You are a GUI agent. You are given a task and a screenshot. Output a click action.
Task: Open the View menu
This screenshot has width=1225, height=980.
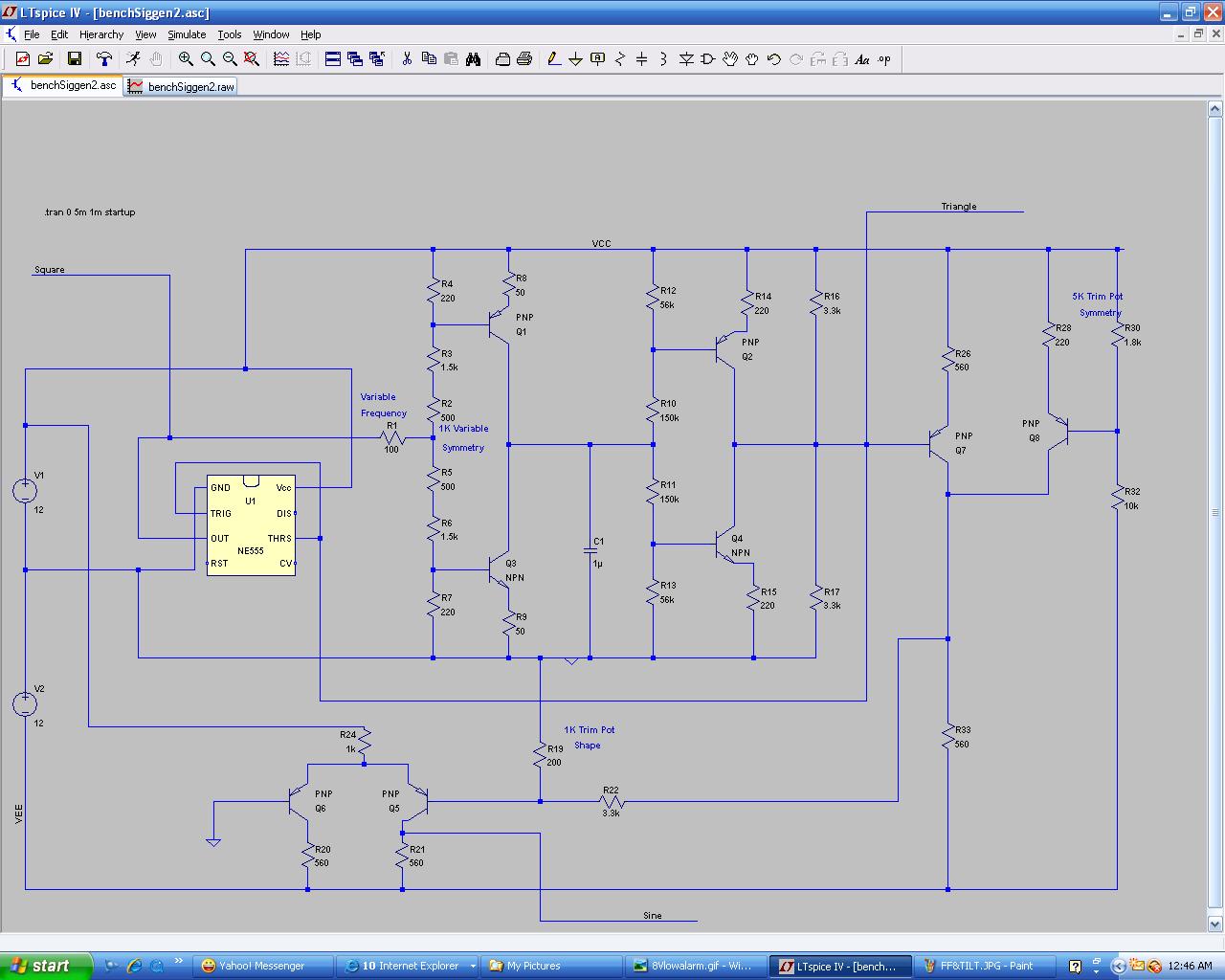click(x=145, y=34)
